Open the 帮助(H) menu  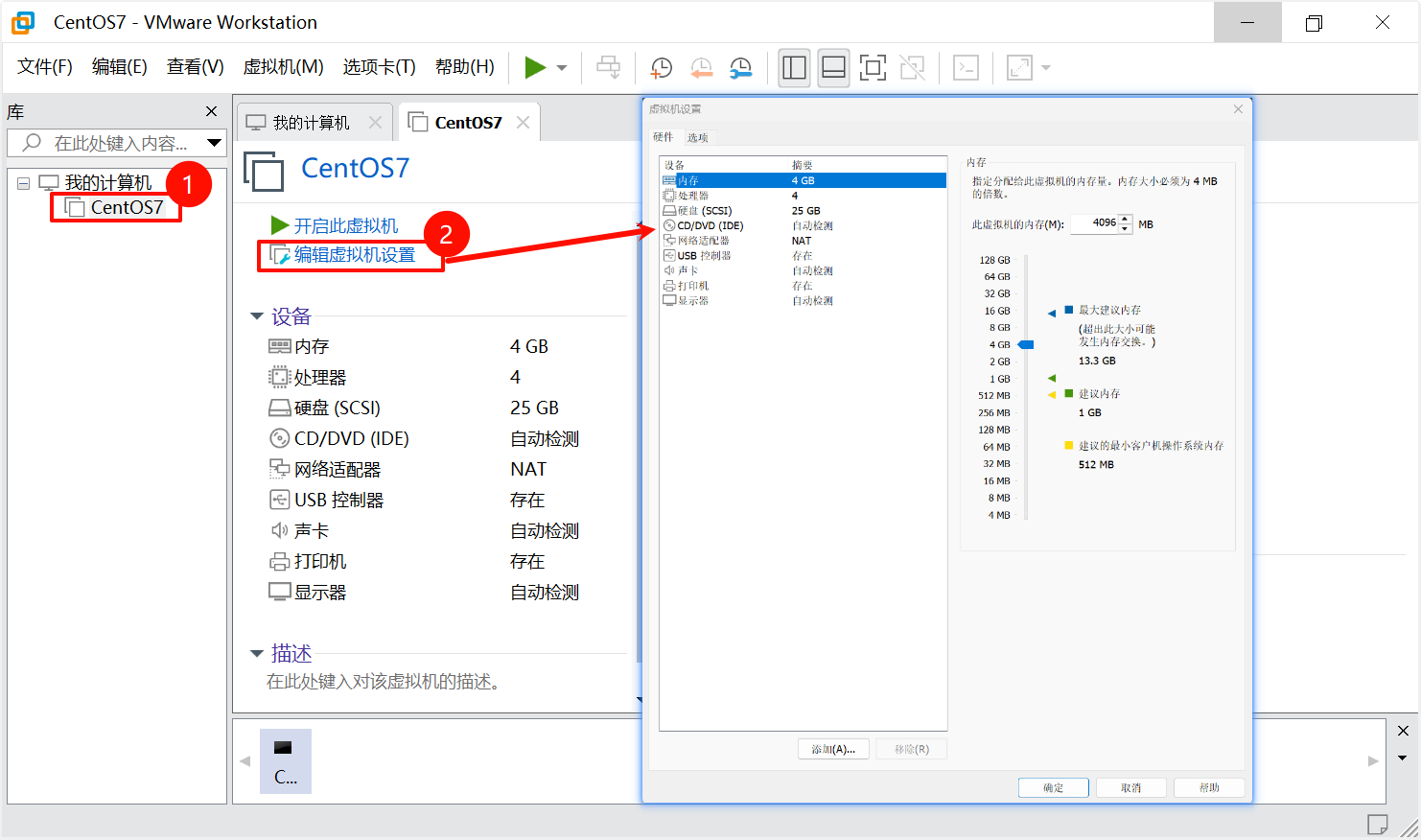tap(465, 66)
